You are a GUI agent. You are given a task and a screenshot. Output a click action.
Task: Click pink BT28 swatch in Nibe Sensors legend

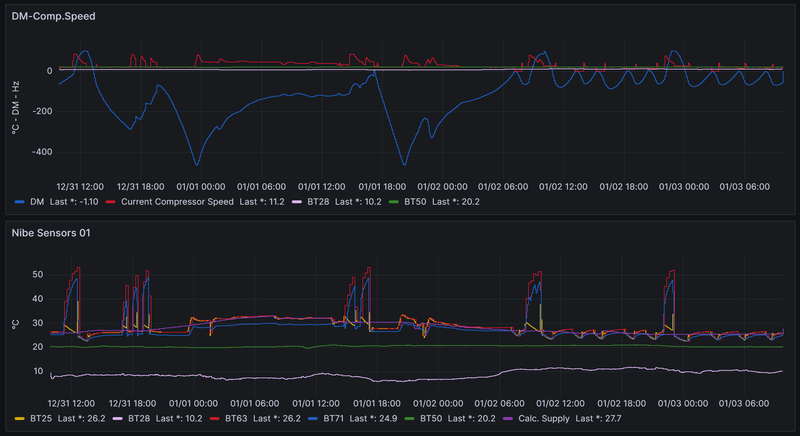[118, 419]
